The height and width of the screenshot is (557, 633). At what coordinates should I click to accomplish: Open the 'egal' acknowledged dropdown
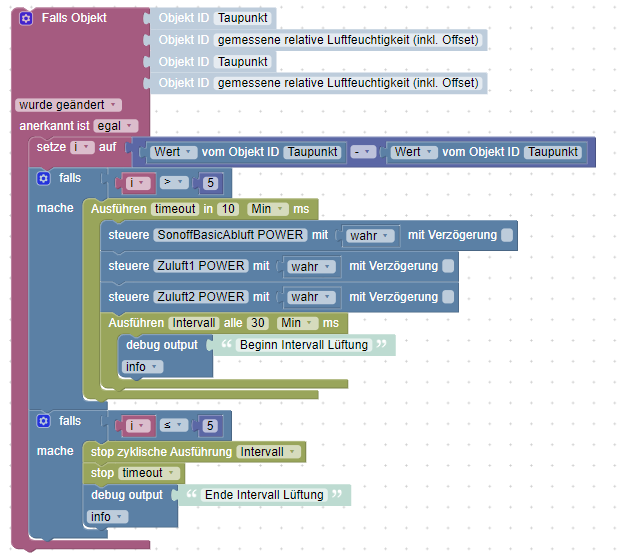(x=116, y=126)
